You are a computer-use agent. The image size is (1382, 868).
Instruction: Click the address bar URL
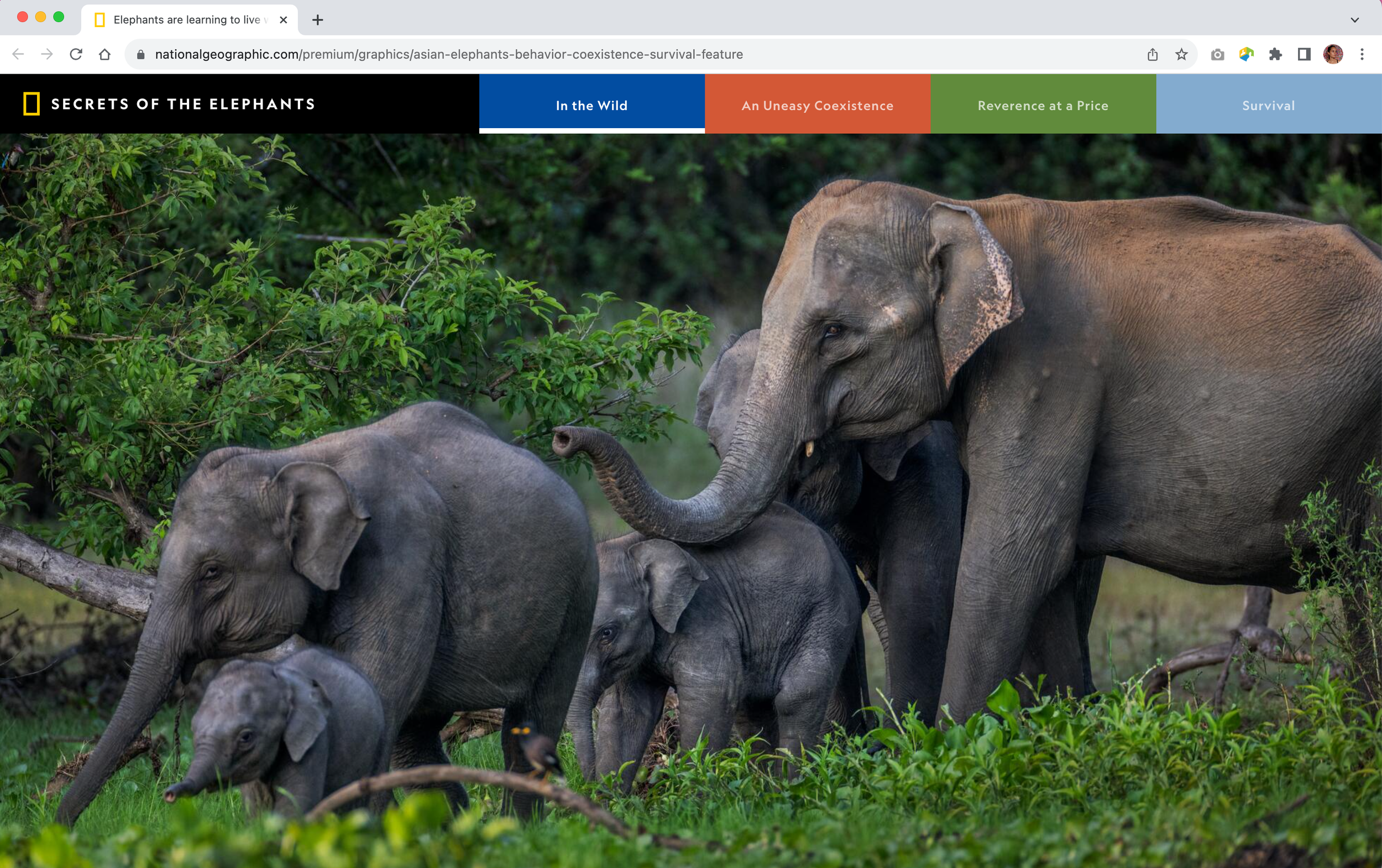[x=449, y=55]
